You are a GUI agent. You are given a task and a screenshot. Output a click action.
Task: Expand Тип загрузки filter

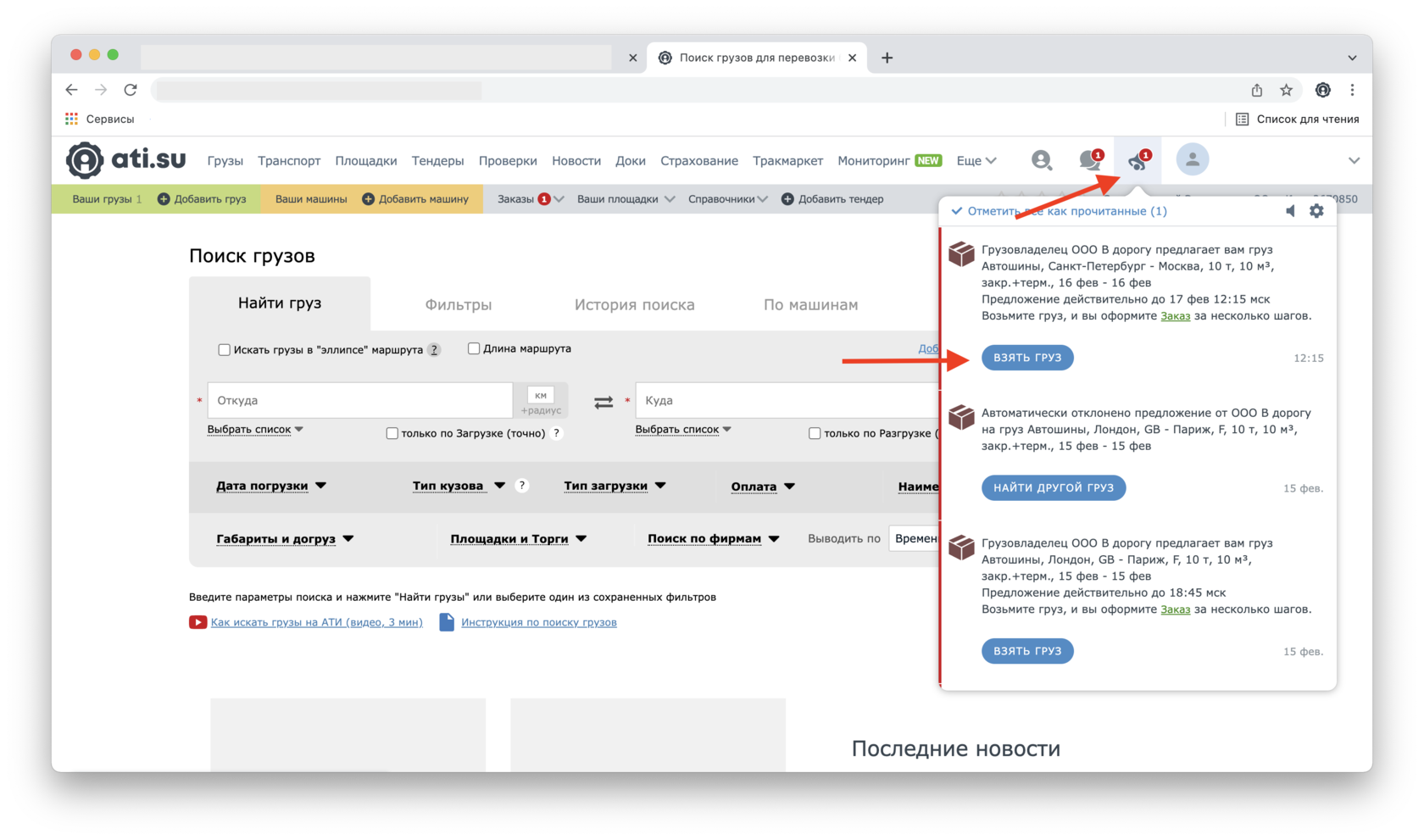615,486
